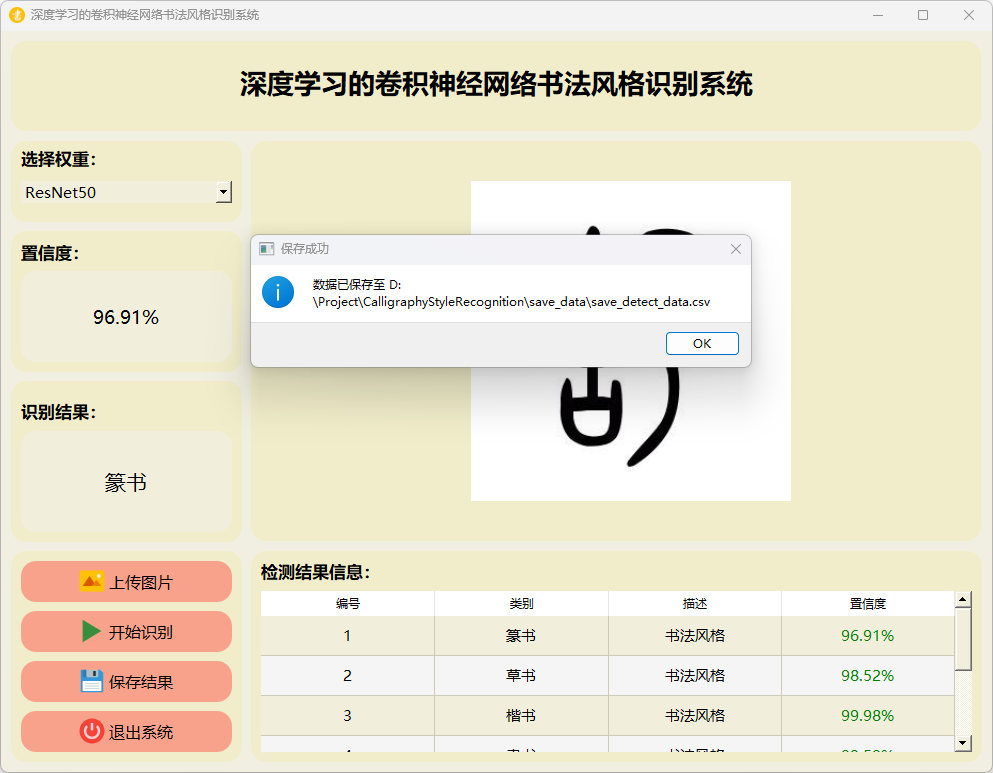Image resolution: width=993 pixels, height=773 pixels.
Task: Close the 保存成功 dialog with X
Action: click(x=736, y=249)
